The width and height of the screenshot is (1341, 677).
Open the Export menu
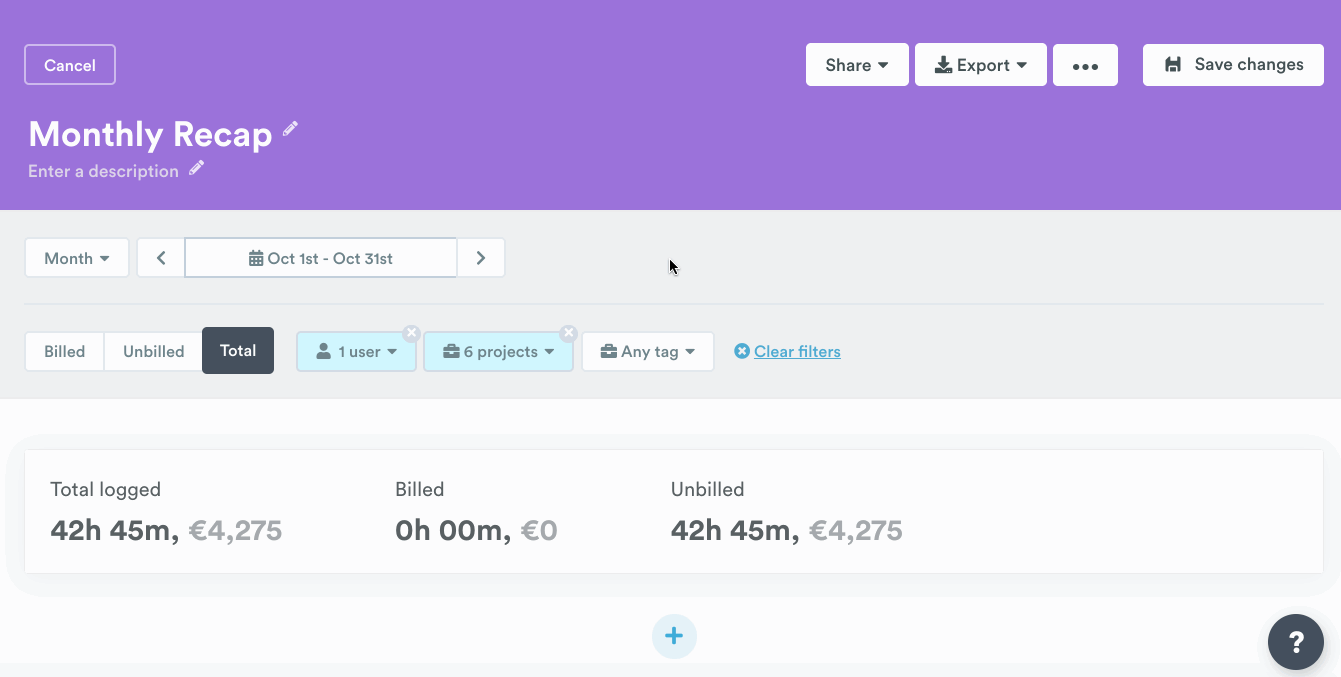[x=980, y=65]
